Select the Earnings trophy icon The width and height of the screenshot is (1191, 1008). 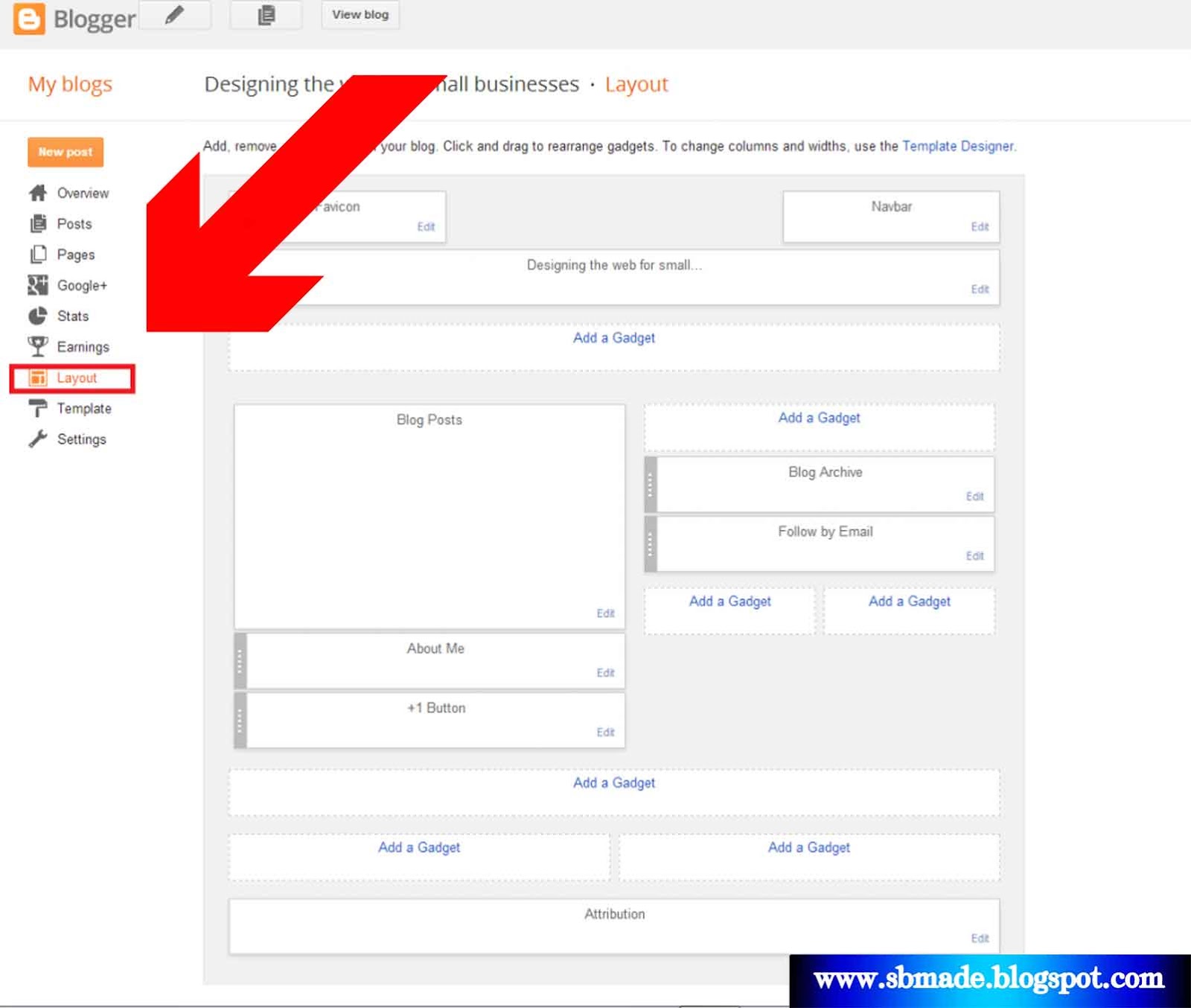(38, 346)
